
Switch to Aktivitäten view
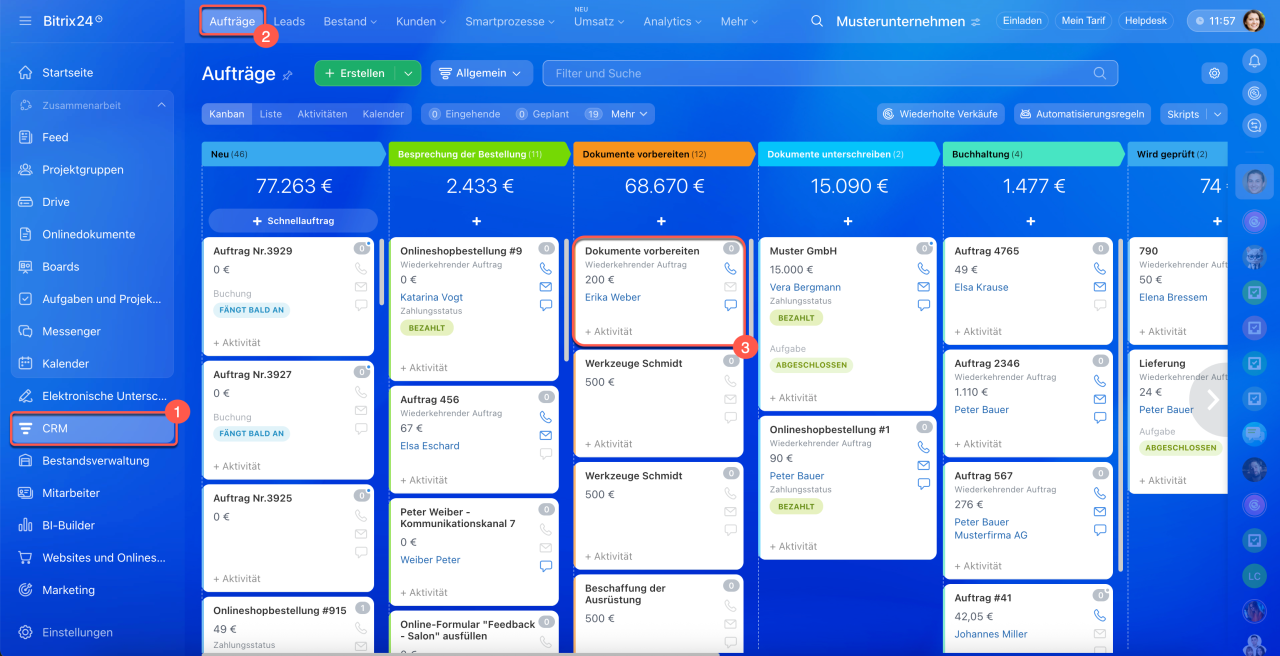coord(322,114)
